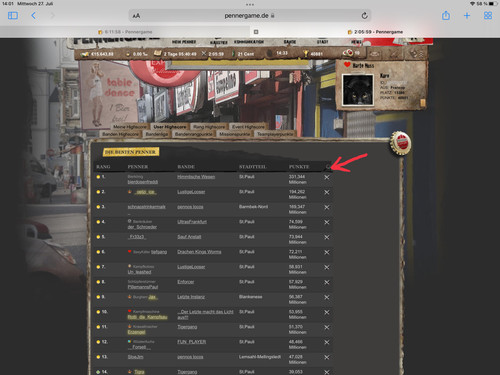
Task: Click crossed swords icon in rank 2 row
Action: (327, 192)
